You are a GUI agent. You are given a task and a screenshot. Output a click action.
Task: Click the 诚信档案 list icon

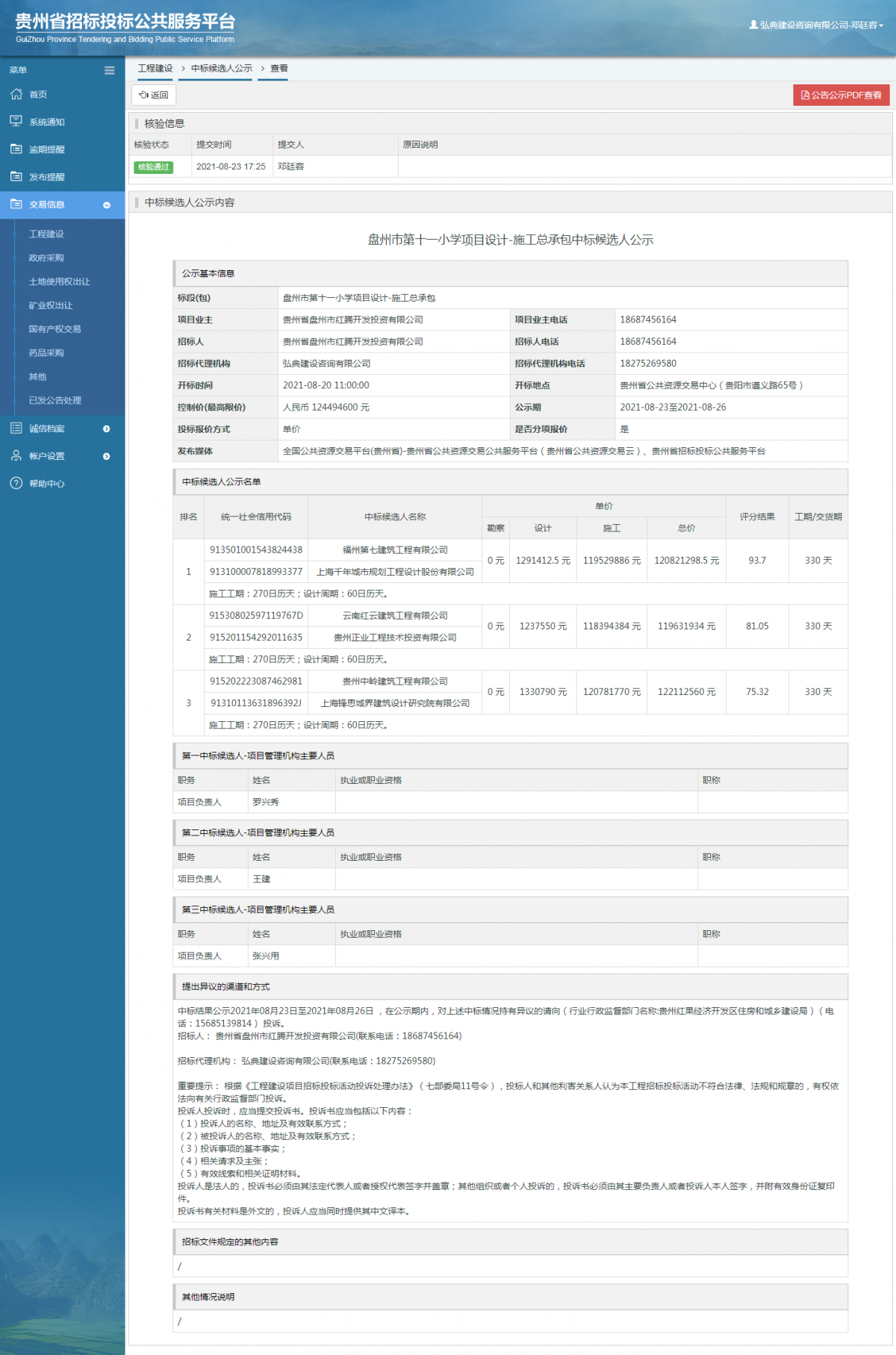16,428
